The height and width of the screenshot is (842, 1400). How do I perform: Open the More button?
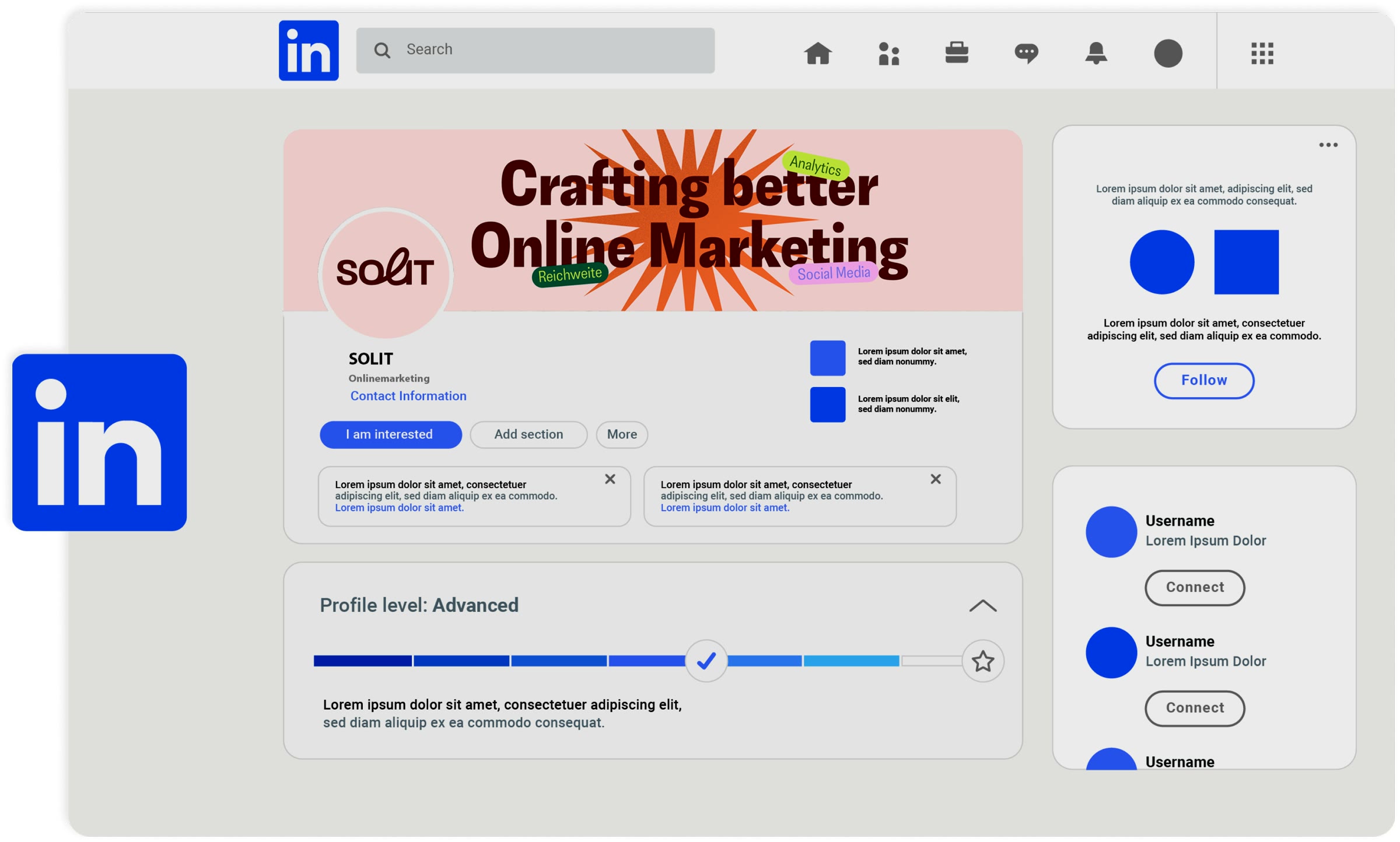(622, 434)
